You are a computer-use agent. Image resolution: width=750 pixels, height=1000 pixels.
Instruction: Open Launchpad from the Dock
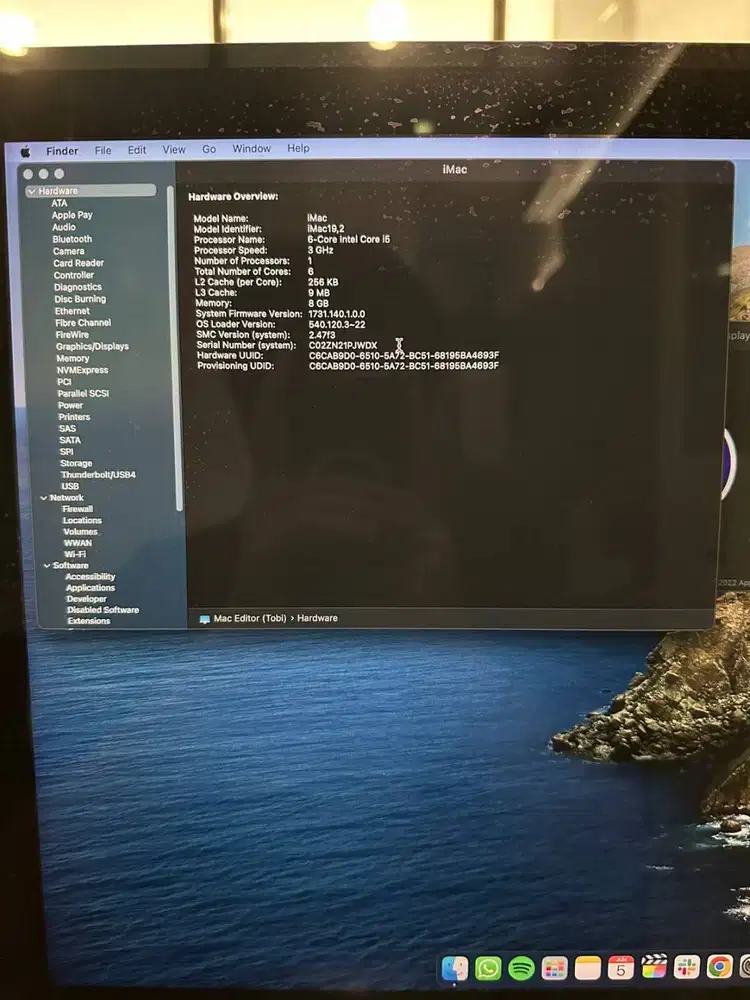554,968
